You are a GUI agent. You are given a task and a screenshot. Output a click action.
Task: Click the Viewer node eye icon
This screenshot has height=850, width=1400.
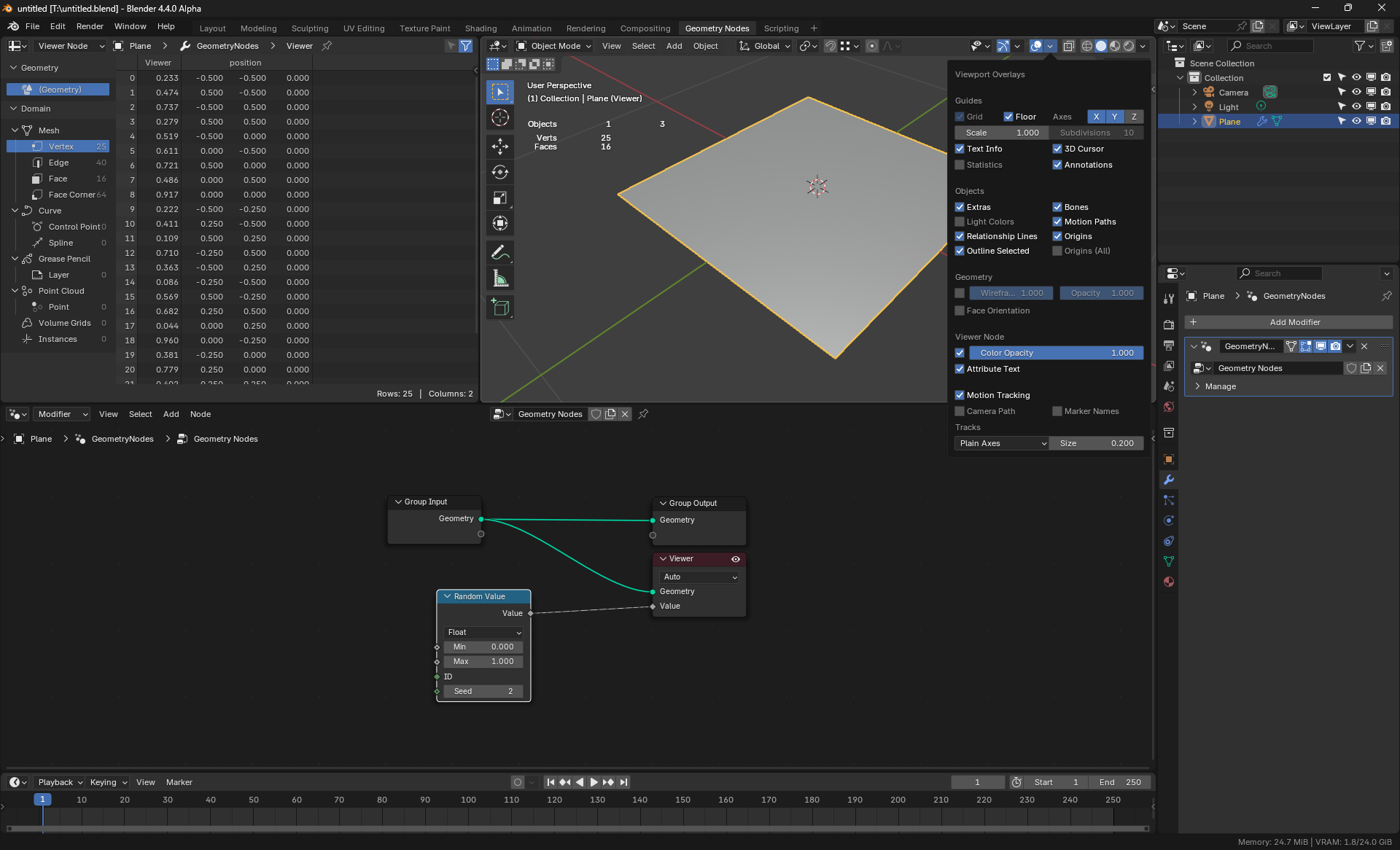coord(736,559)
